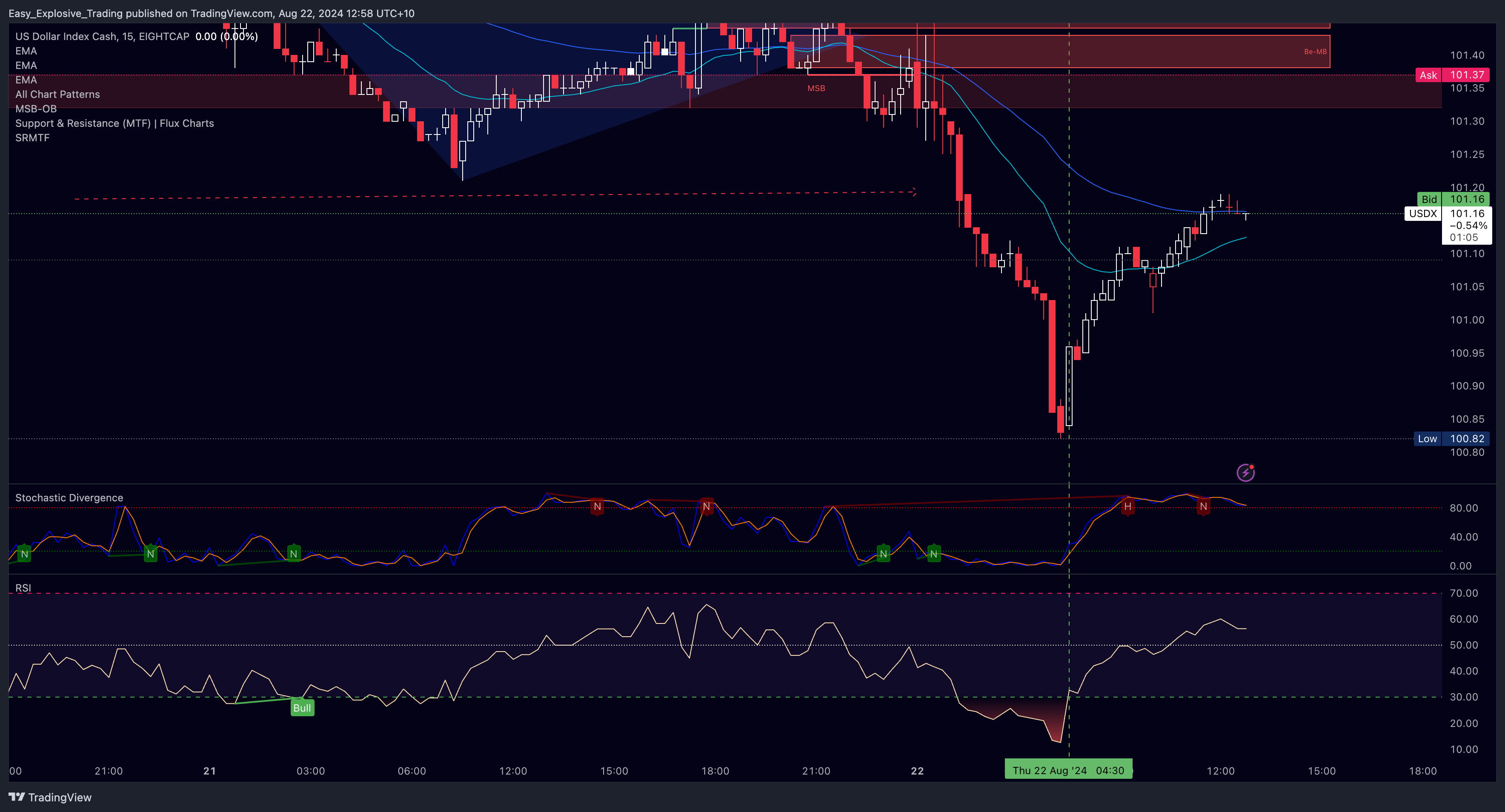
Task: Click the 100.90 price axis value
Action: click(x=1467, y=386)
